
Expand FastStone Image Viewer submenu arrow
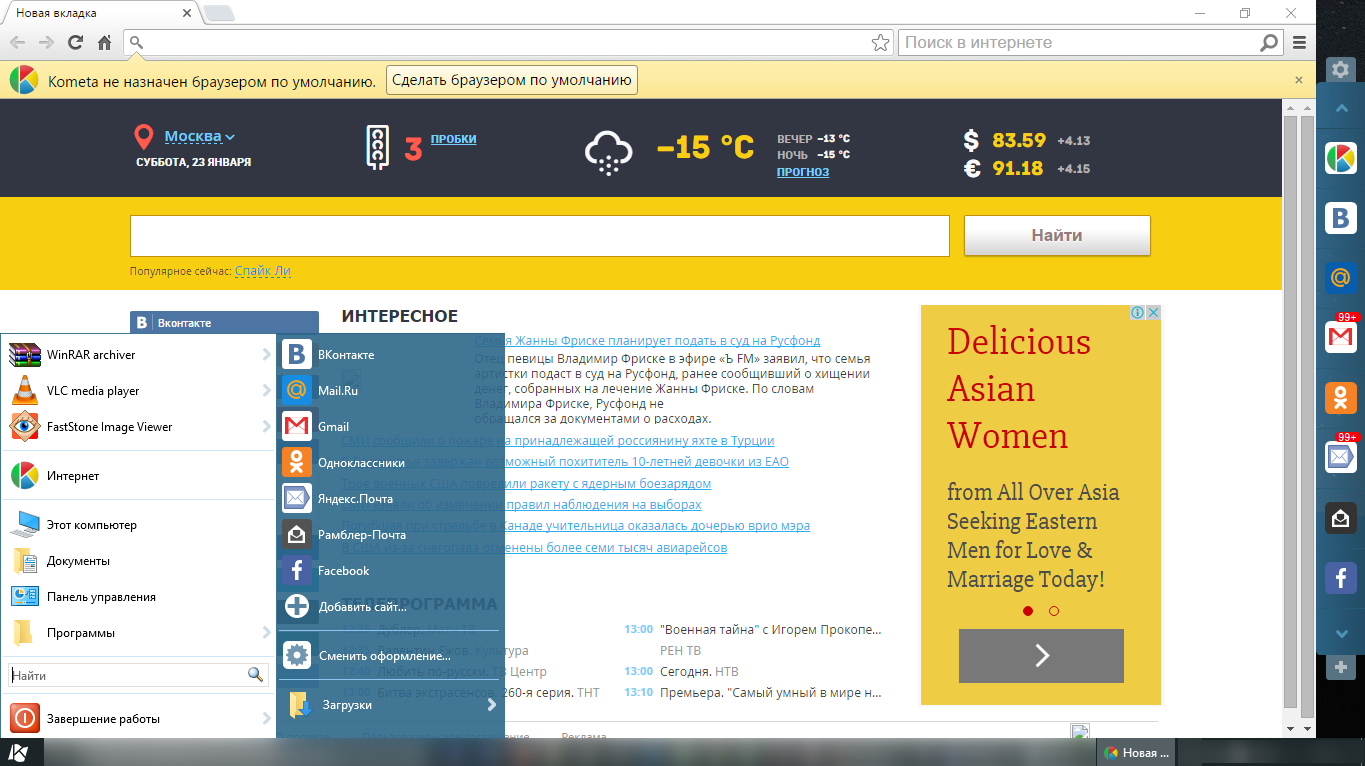[x=267, y=427]
